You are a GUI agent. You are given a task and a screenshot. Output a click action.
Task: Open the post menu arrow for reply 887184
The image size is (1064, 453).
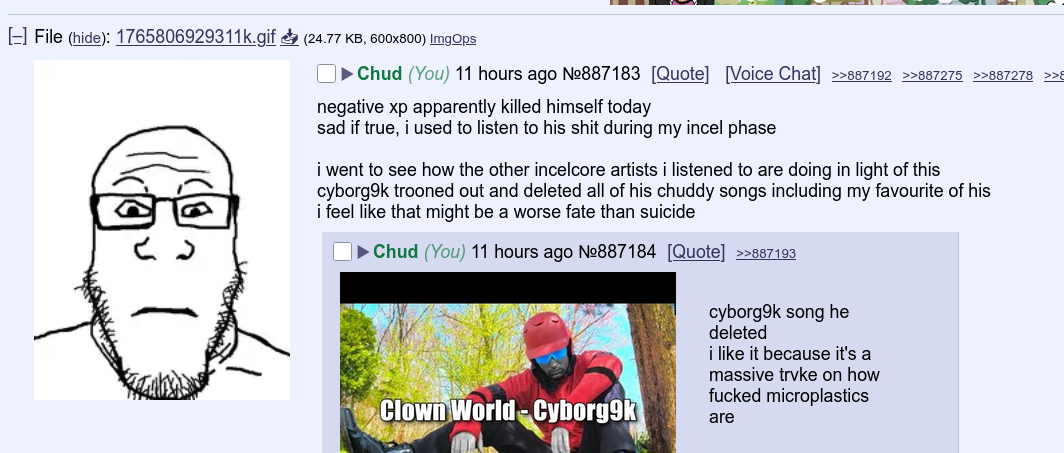pyautogui.click(x=363, y=252)
